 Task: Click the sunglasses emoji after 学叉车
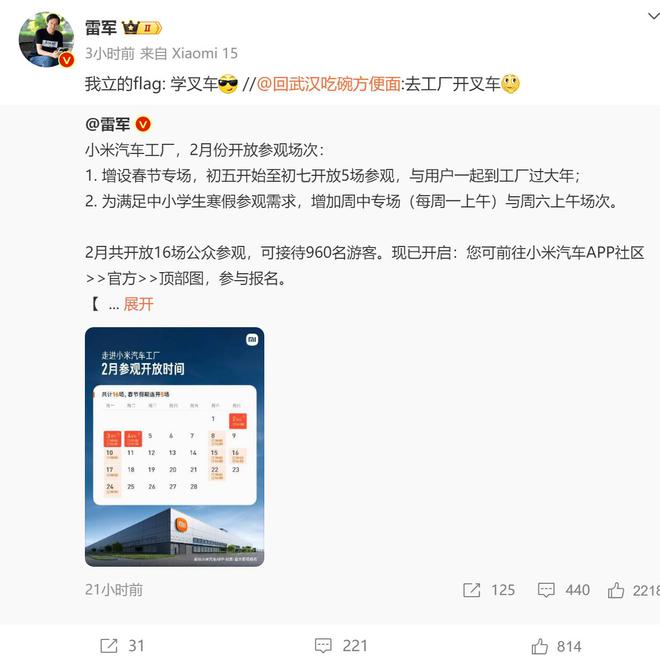(228, 84)
